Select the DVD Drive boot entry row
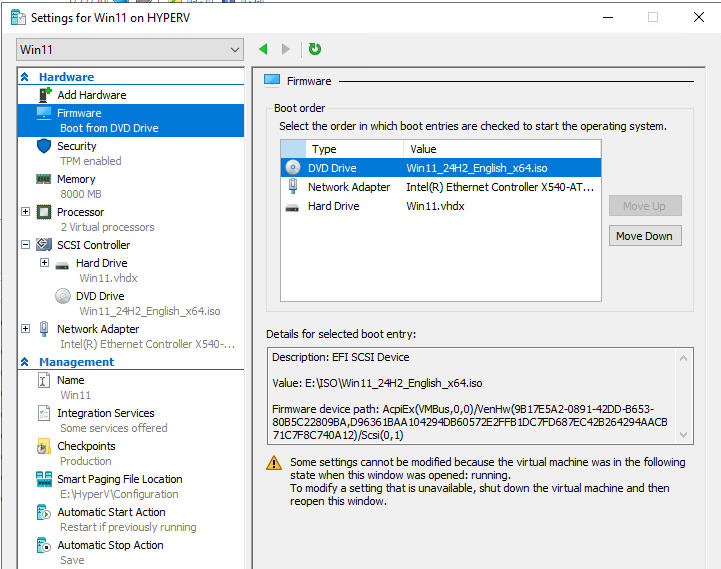 coord(441,167)
